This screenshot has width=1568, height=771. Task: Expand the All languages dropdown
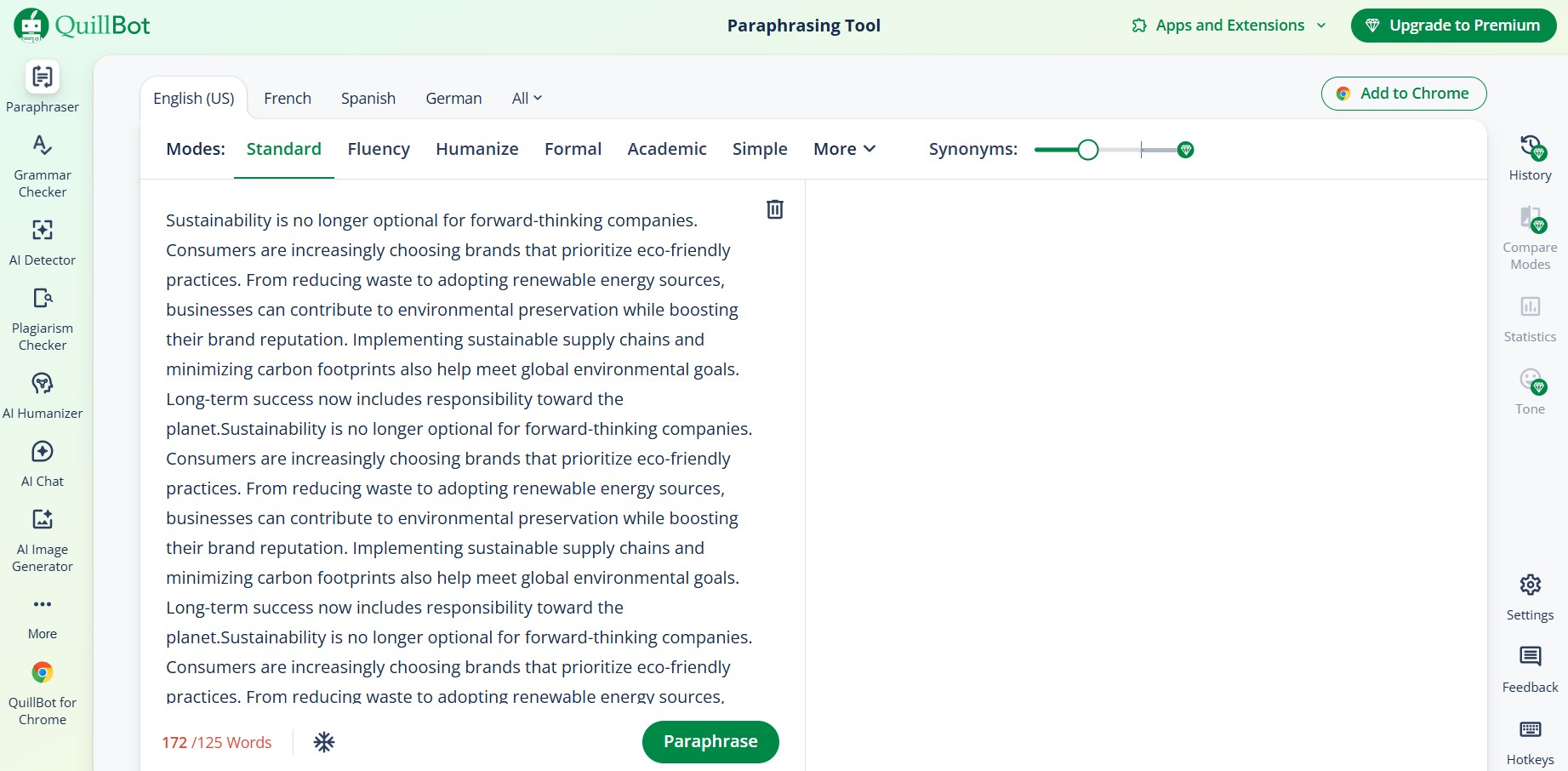click(x=526, y=98)
